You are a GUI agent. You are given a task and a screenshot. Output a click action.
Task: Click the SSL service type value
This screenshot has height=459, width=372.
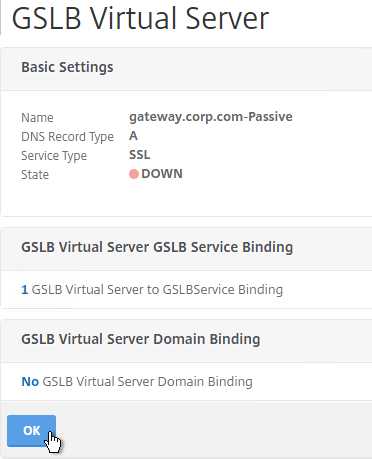point(140,155)
